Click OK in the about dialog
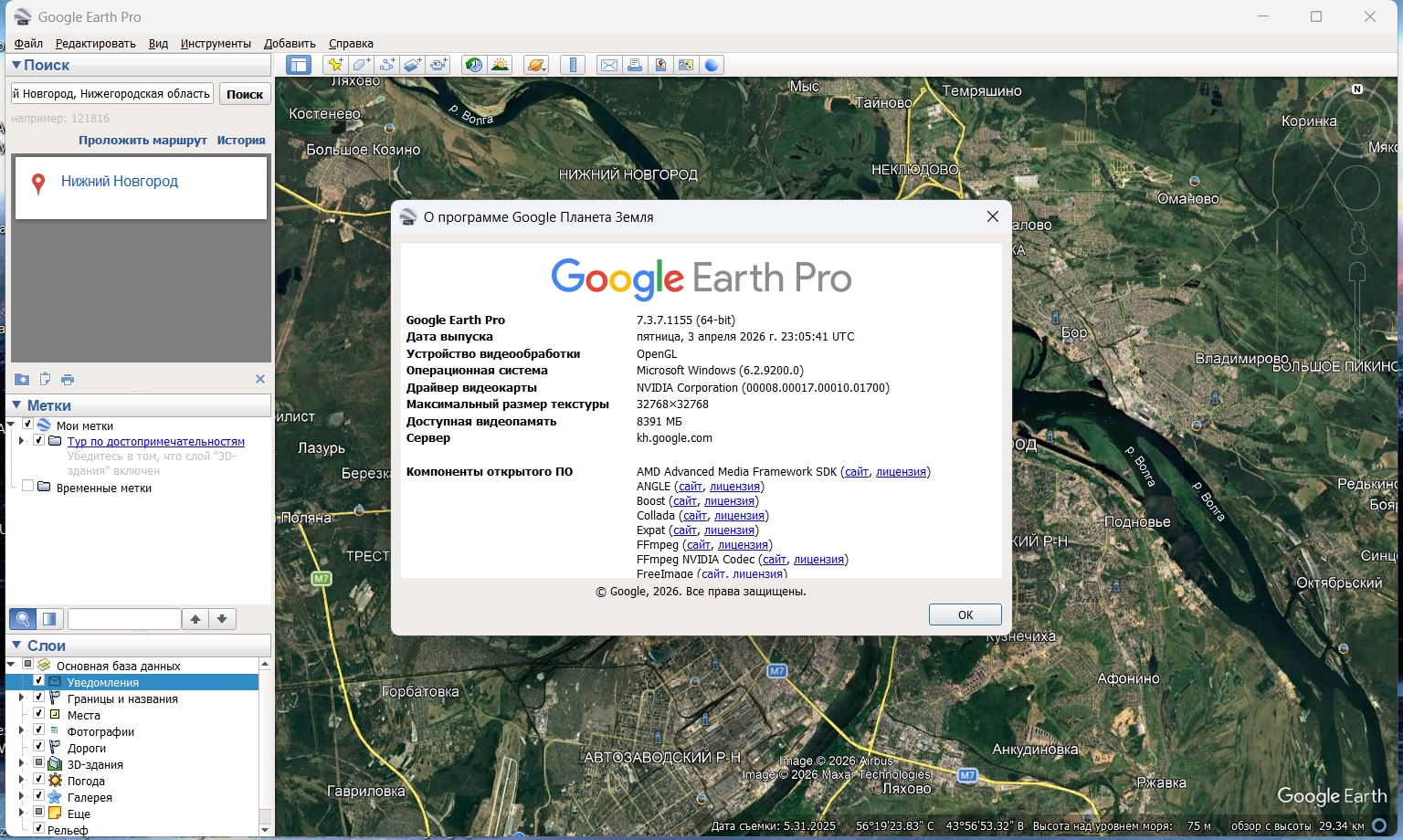 pos(965,614)
